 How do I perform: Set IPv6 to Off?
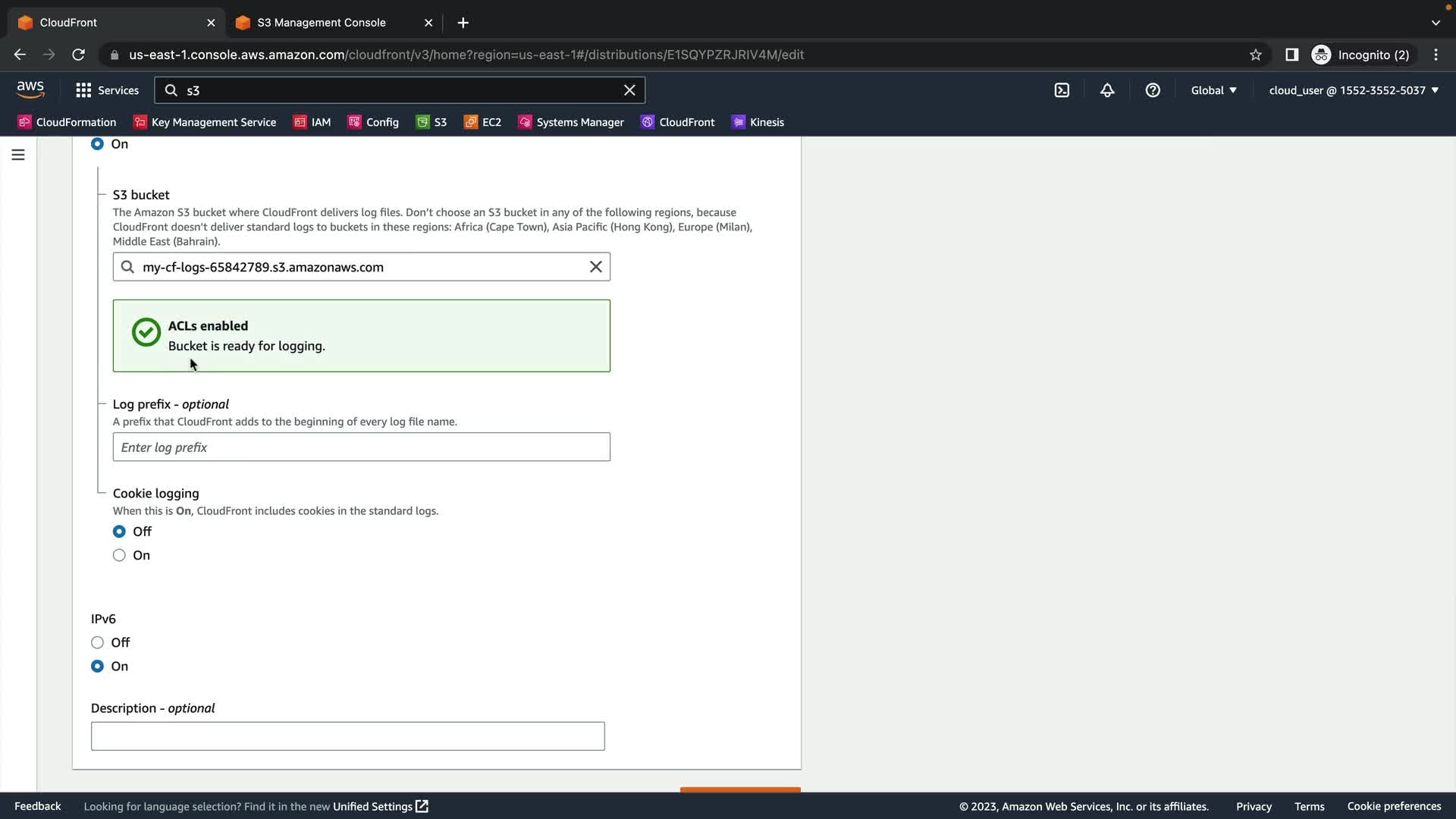click(97, 642)
